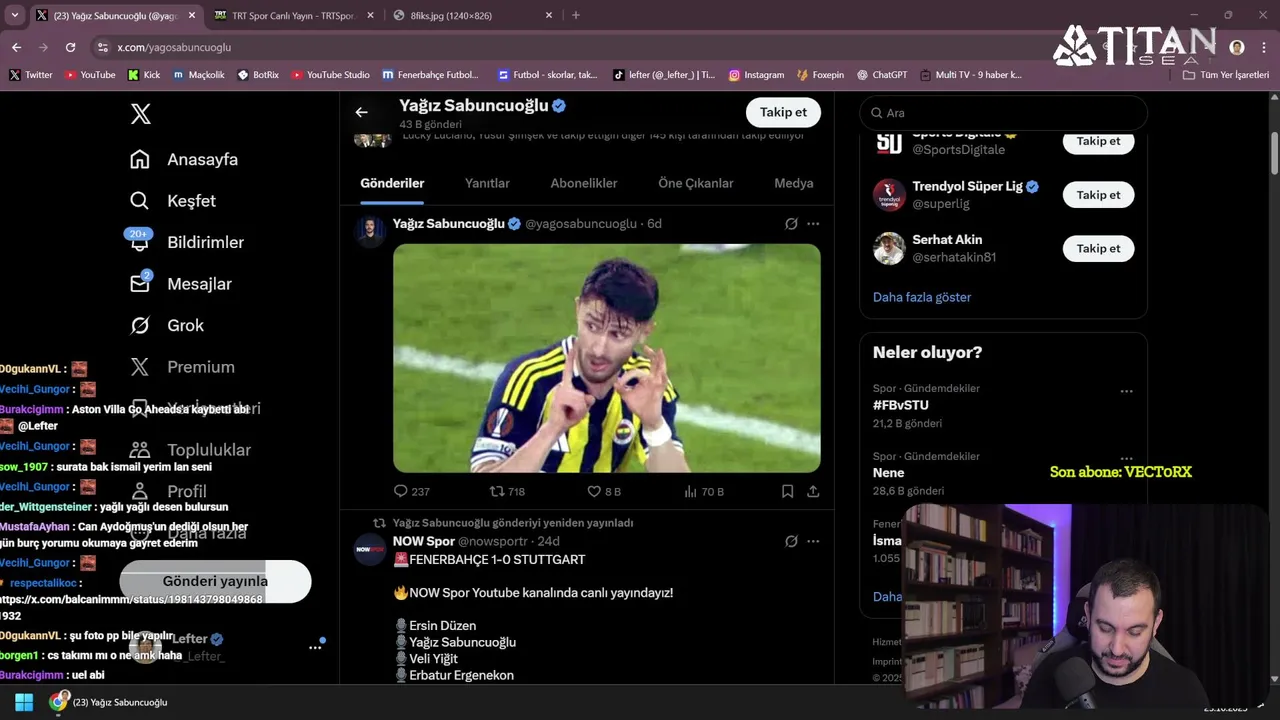Open NOW Spor avatar on post

371,549
